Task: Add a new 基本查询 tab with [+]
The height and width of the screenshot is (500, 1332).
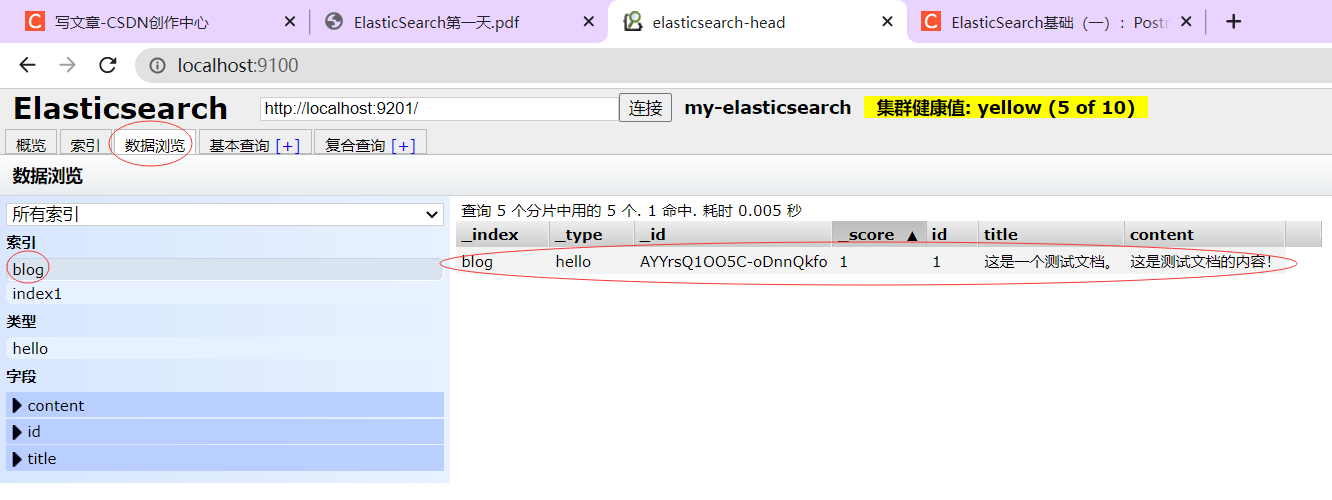Action: click(288, 145)
